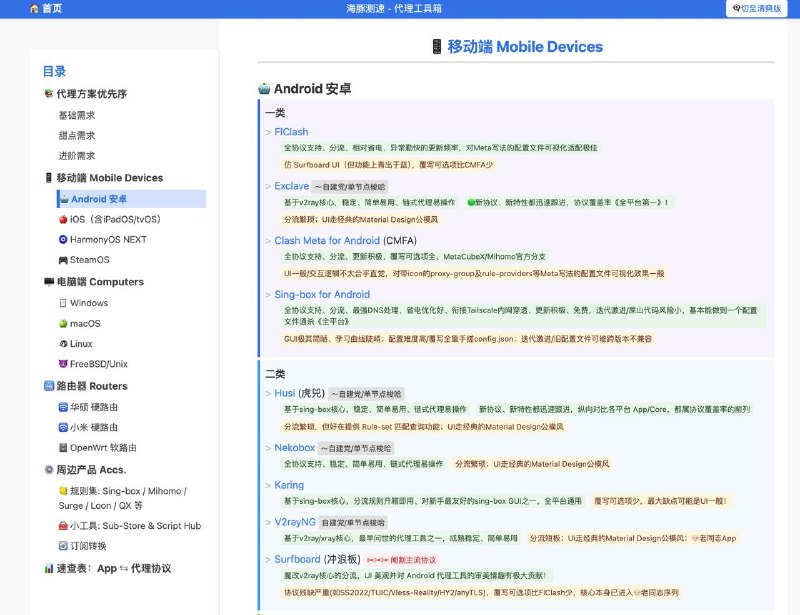Open Sing-box for Android link
The height and width of the screenshot is (615, 800).
tap(322, 294)
